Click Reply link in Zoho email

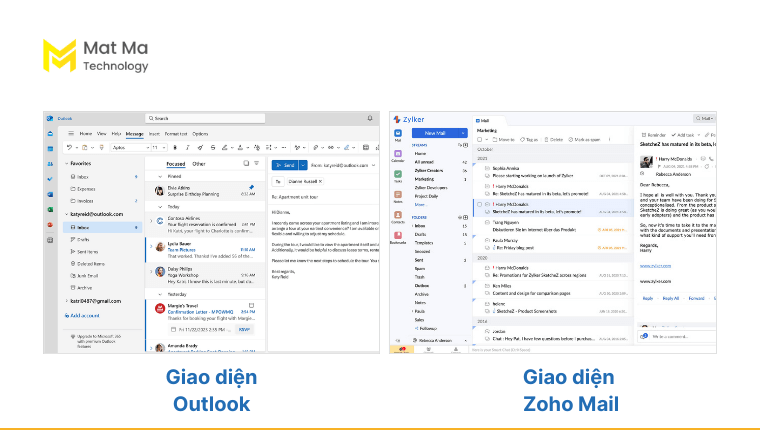pyautogui.click(x=648, y=299)
